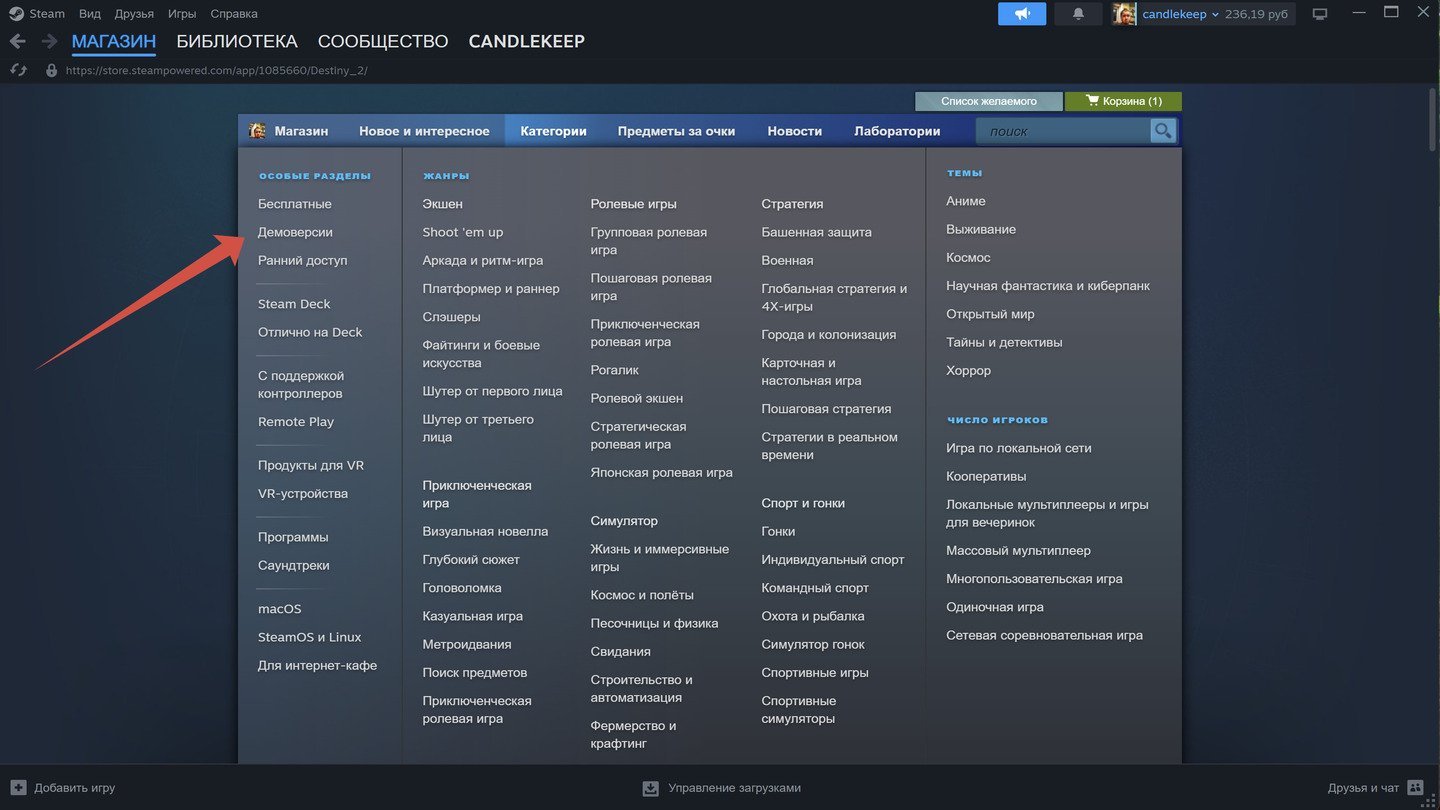The height and width of the screenshot is (810, 1440).
Task: Click the padlock icon in the address bar
Action: [52, 70]
